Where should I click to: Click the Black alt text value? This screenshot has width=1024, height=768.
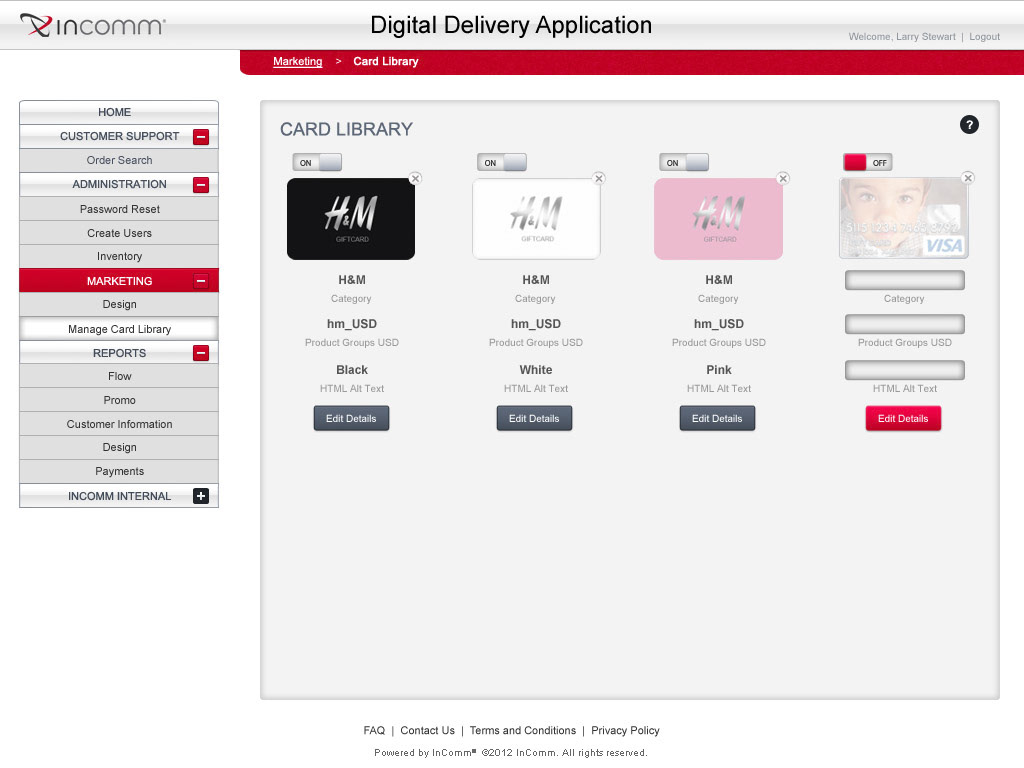[352, 370]
